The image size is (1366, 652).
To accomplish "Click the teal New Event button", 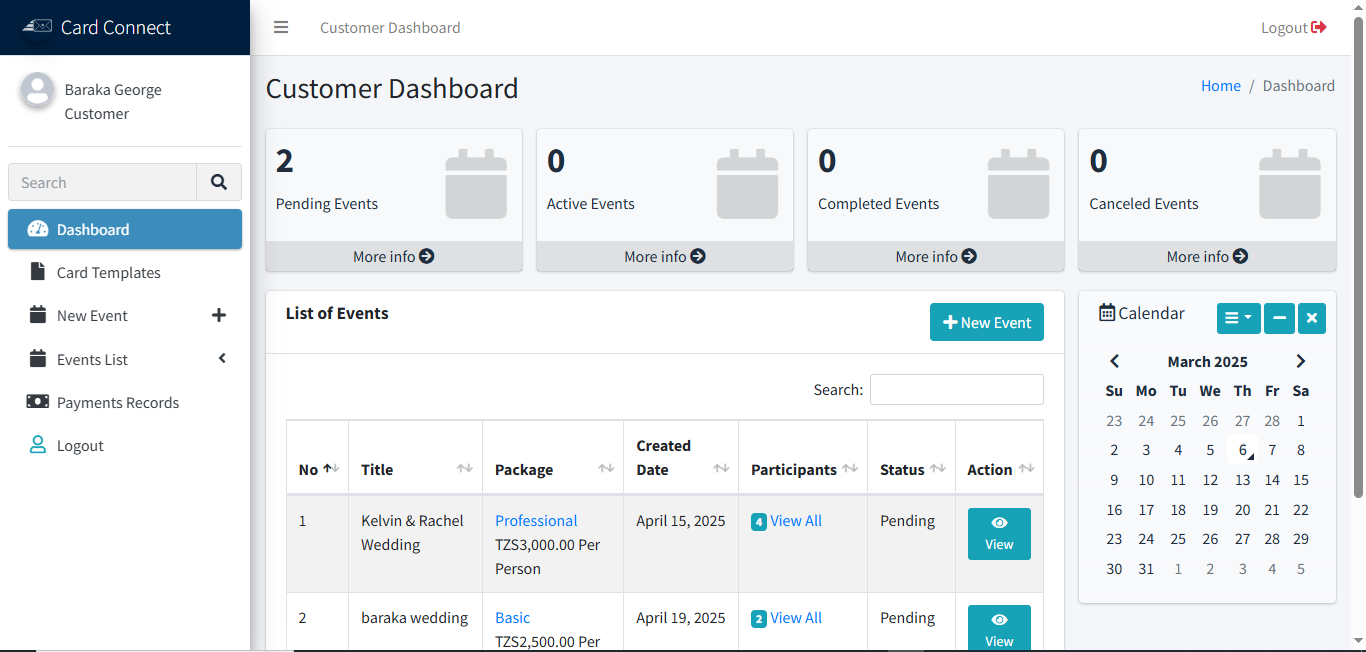I will 986,322.
